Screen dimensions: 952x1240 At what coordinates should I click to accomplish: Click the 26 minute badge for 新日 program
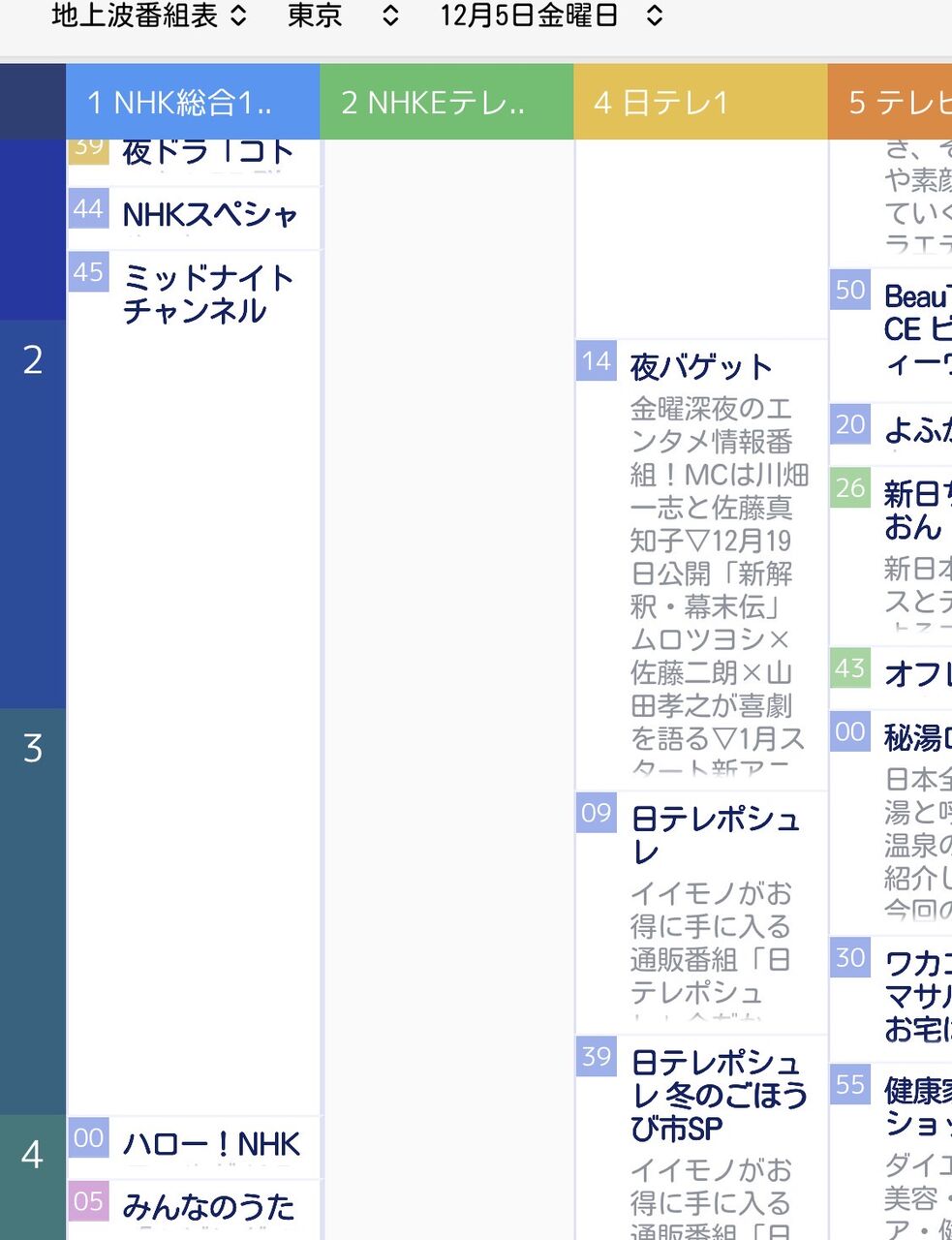coord(850,487)
